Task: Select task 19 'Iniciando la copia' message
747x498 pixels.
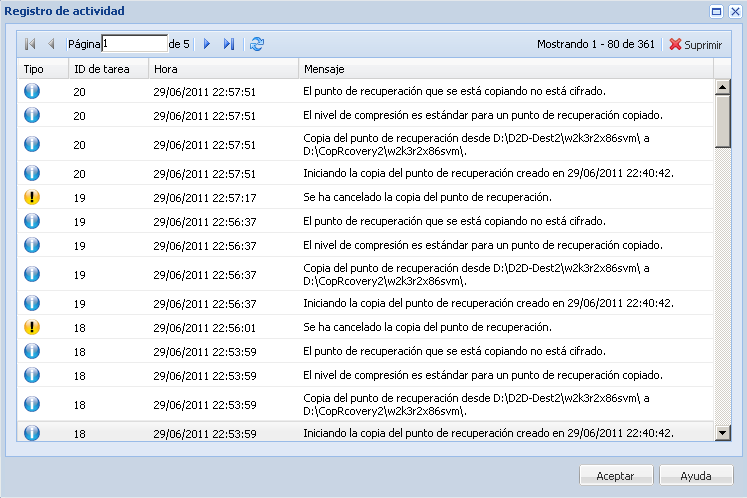Action: 488,303
